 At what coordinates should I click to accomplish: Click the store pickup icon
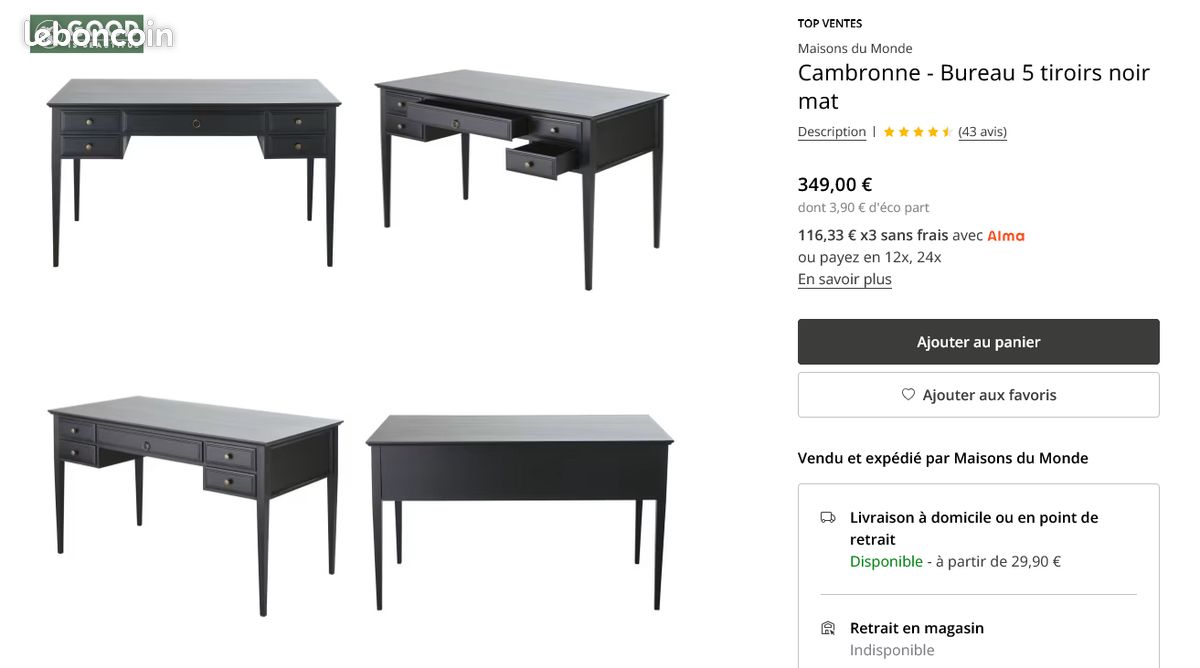(x=828, y=629)
